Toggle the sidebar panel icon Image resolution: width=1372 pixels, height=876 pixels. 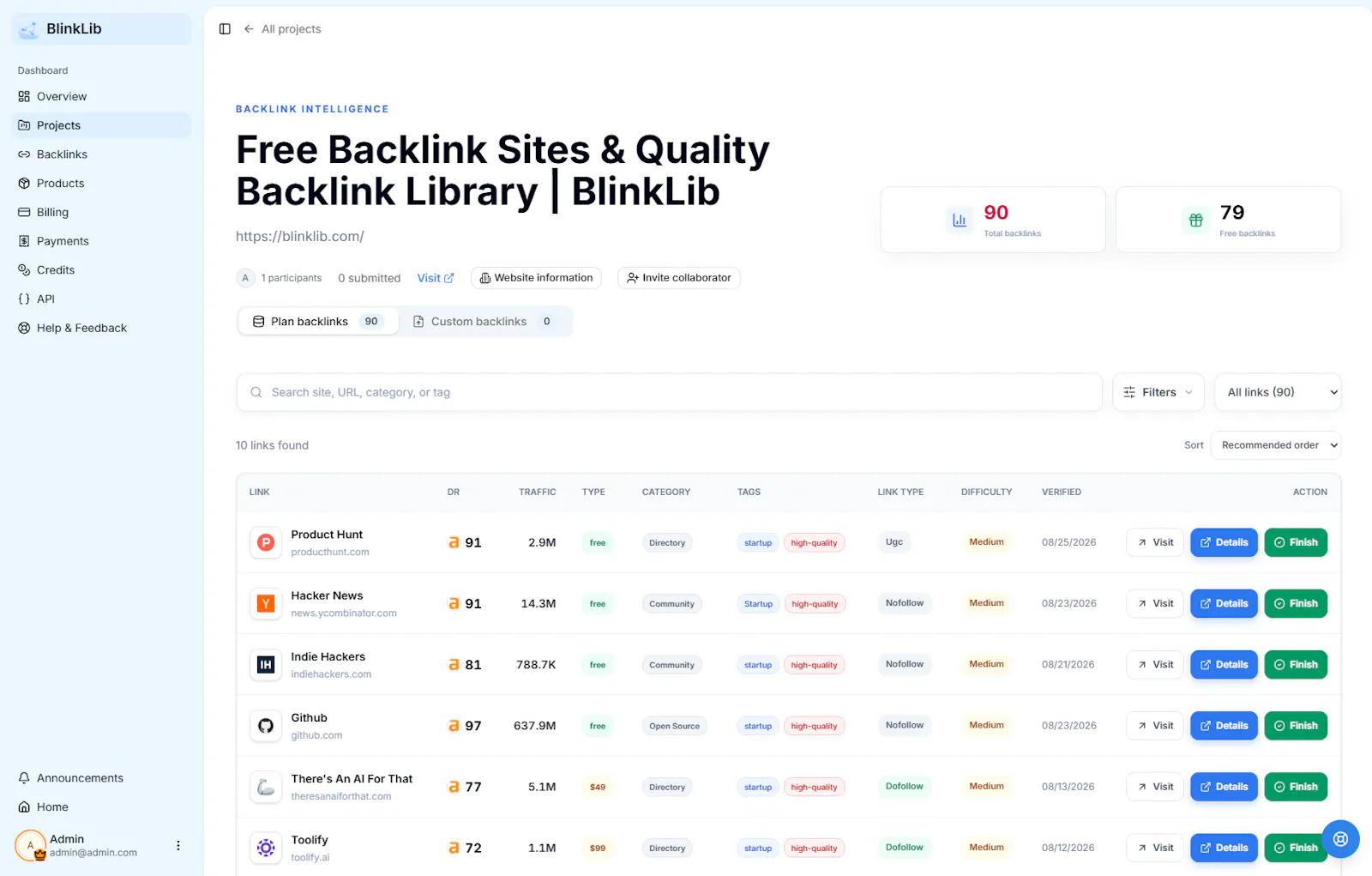click(225, 29)
